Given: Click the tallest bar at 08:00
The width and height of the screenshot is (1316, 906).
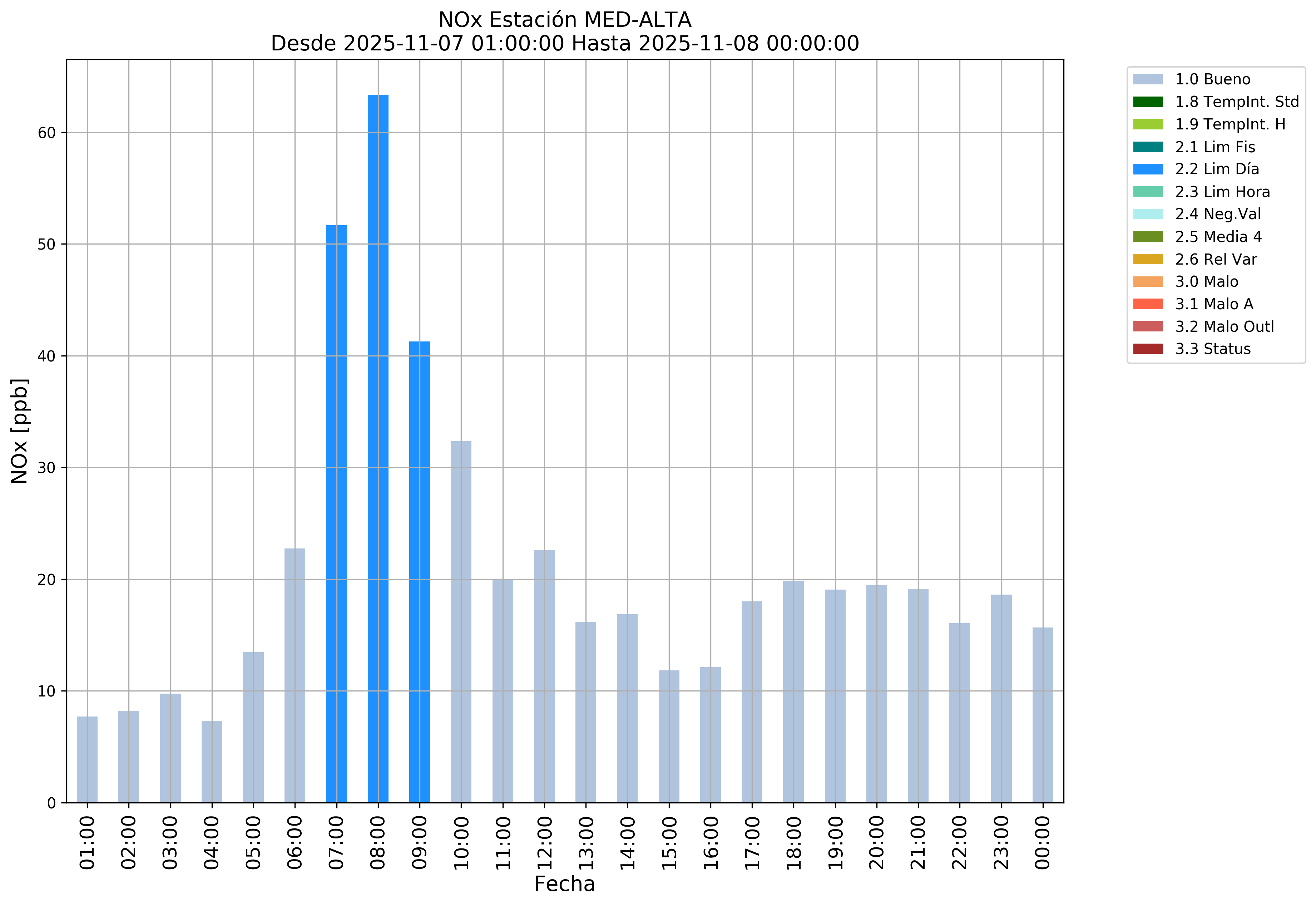Looking at the screenshot, I should [x=378, y=448].
